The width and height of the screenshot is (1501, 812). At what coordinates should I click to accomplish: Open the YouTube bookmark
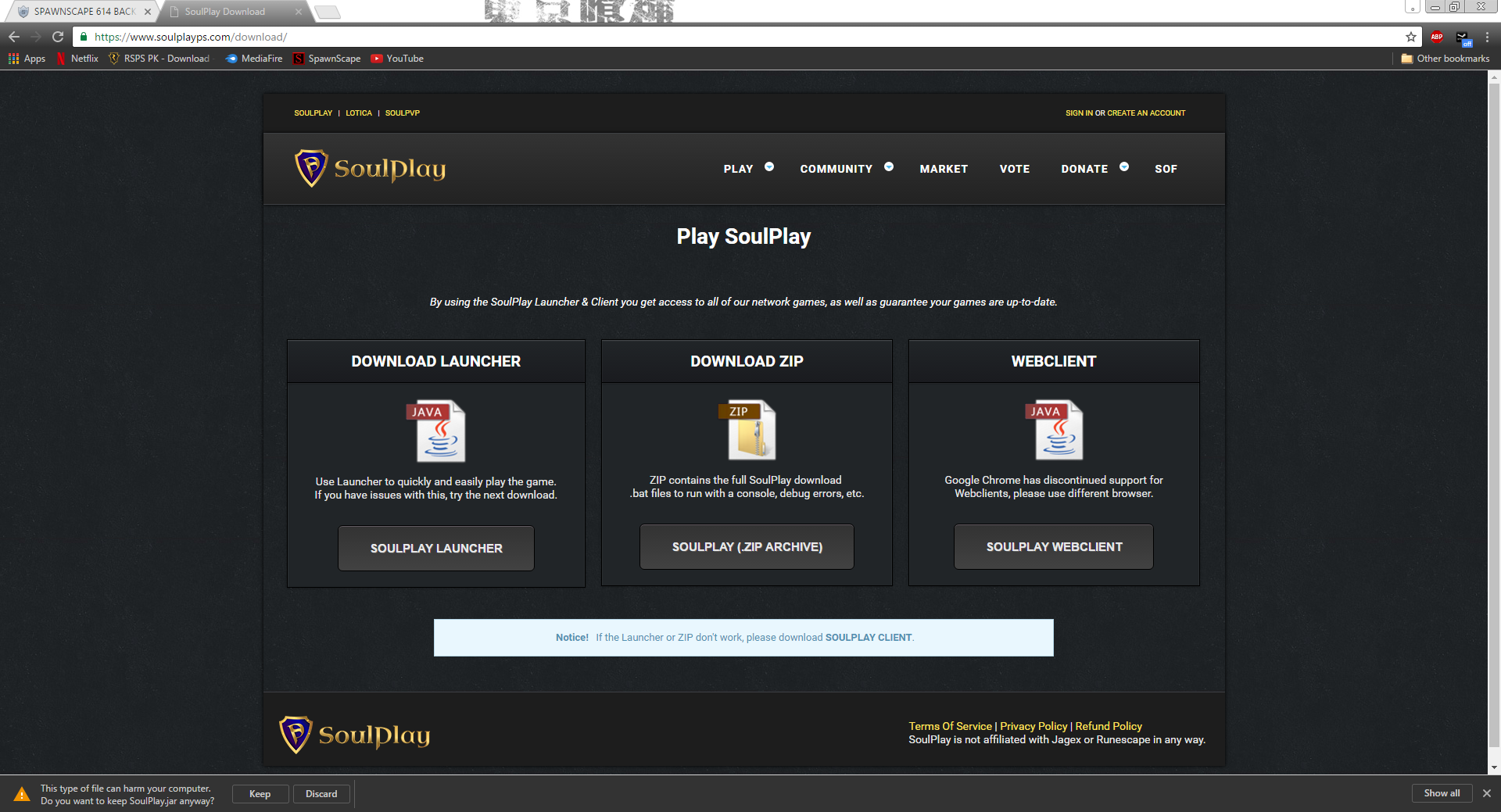[x=397, y=59]
